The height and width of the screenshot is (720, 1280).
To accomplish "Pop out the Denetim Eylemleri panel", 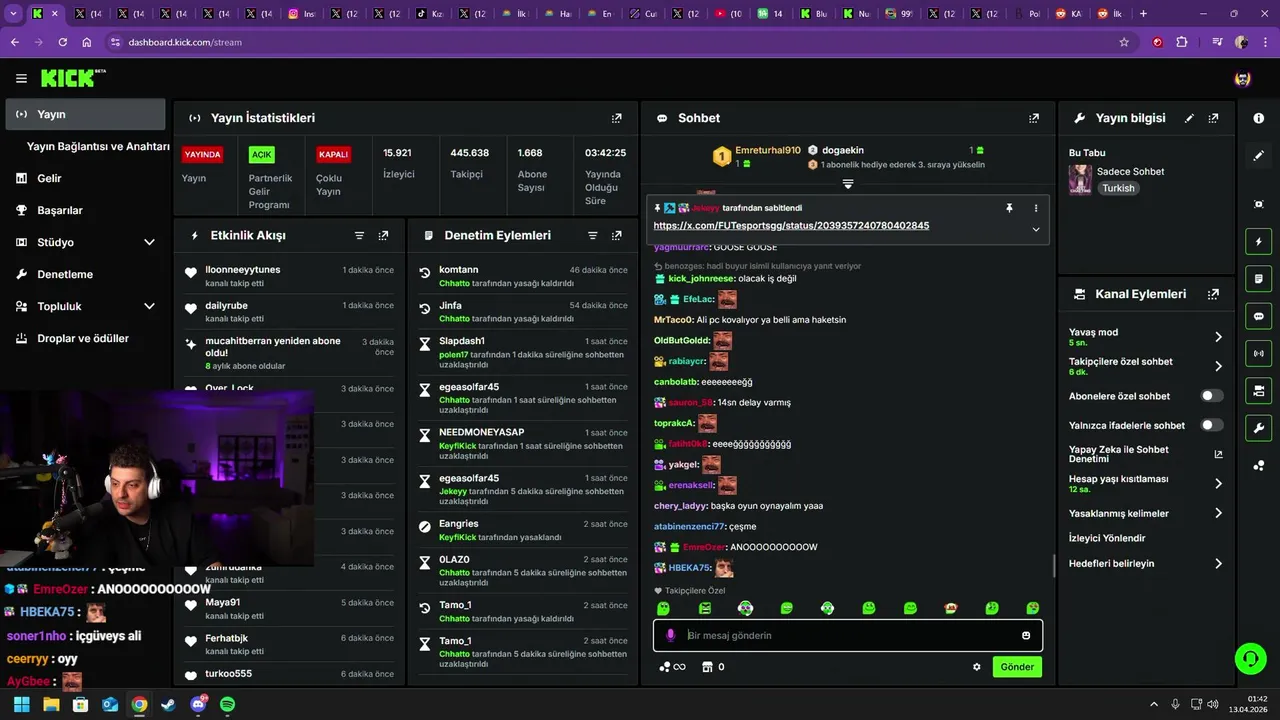I will coord(617,236).
